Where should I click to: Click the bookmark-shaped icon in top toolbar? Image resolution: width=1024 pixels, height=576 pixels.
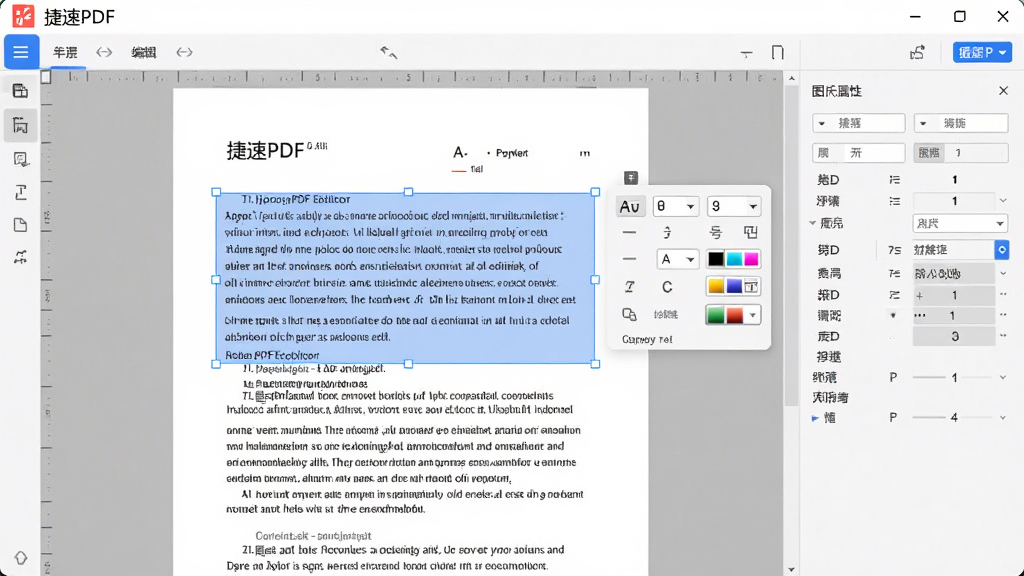click(x=777, y=53)
